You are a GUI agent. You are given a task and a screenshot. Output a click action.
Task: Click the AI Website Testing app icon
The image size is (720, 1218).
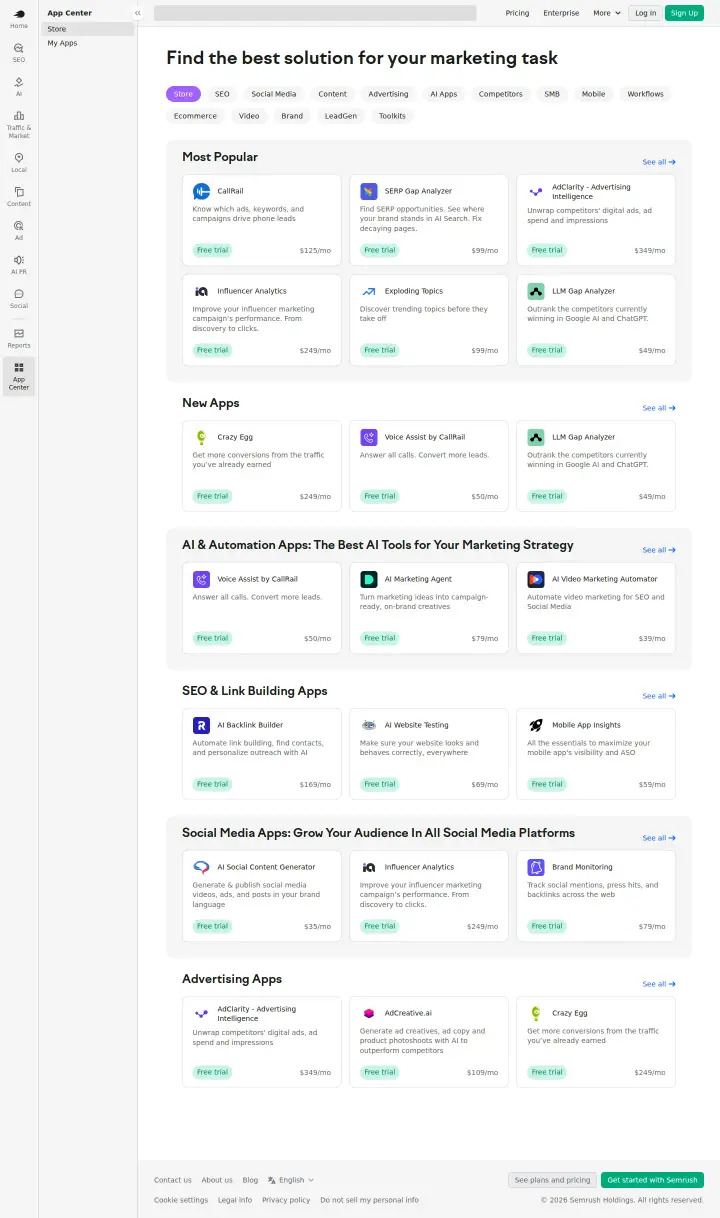click(x=368, y=725)
